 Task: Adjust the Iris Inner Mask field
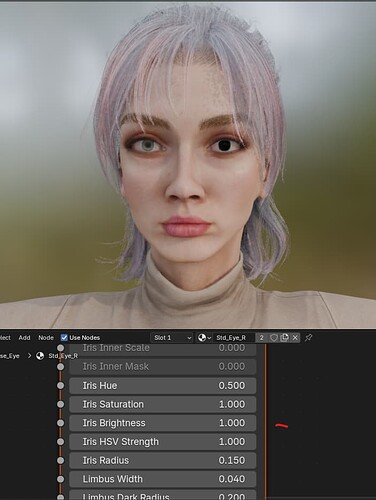coord(163,366)
